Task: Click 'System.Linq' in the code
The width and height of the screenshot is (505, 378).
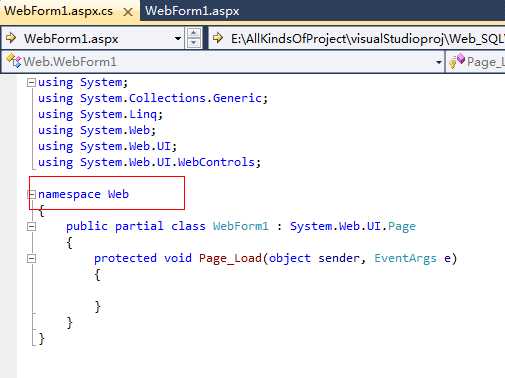Action: coord(118,114)
